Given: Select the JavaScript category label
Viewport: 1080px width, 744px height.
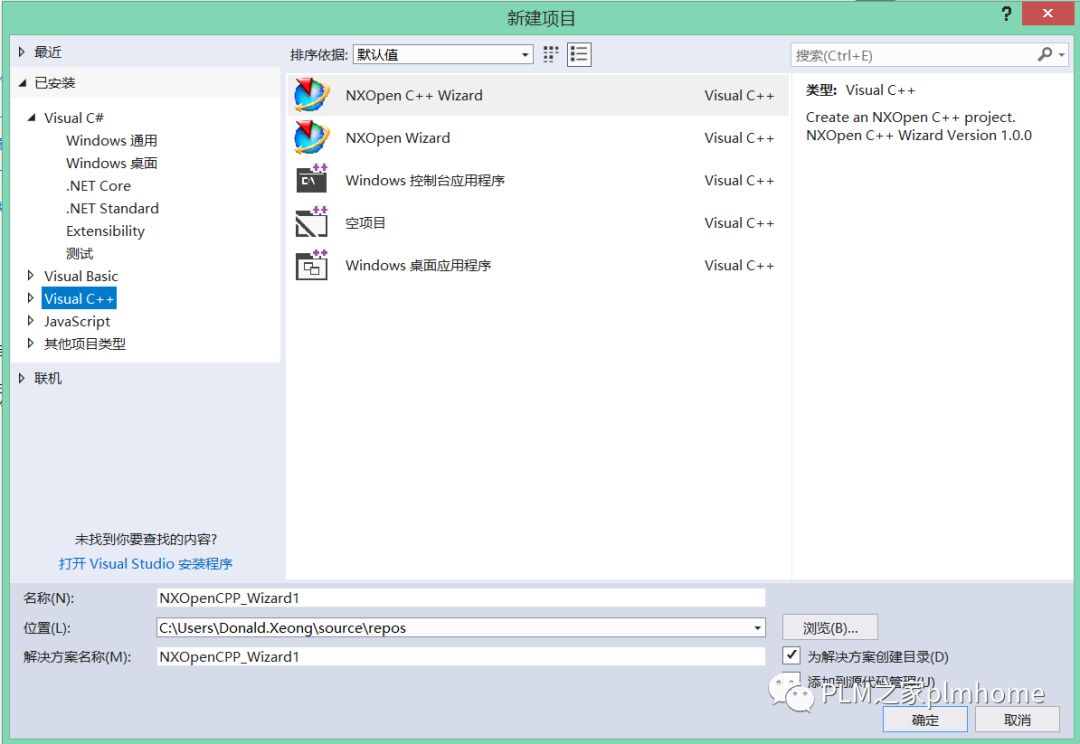Looking at the screenshot, I should click(77, 321).
